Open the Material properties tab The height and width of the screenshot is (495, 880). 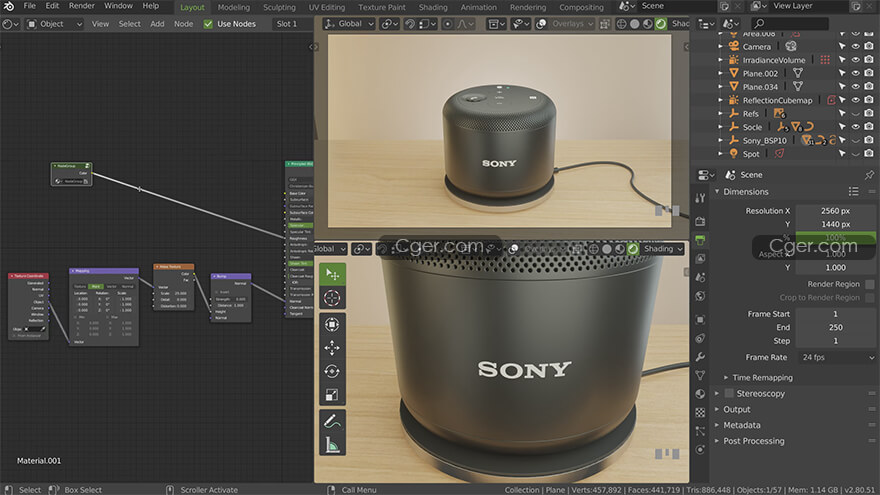(700, 394)
